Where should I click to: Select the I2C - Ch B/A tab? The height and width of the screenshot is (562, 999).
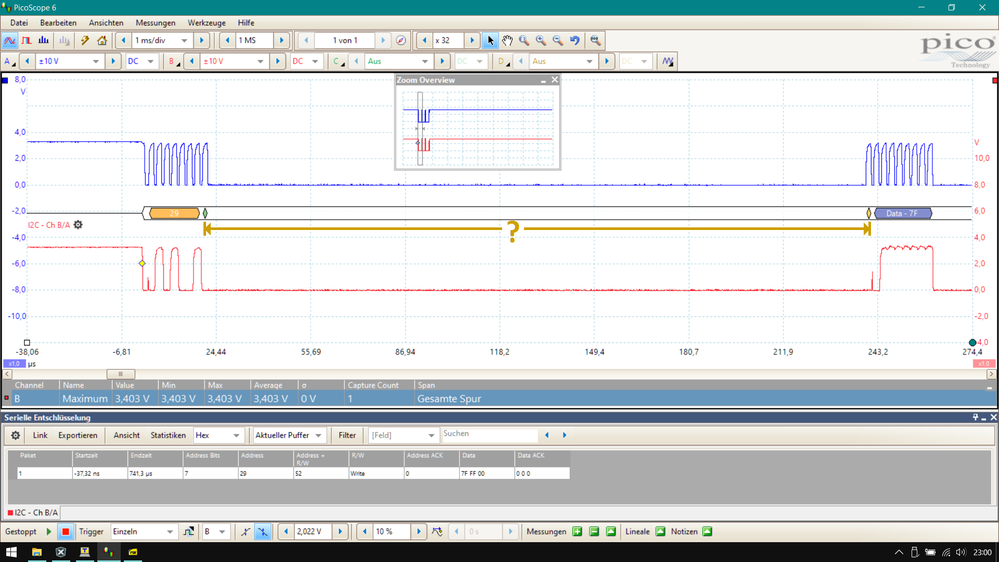coord(32,512)
